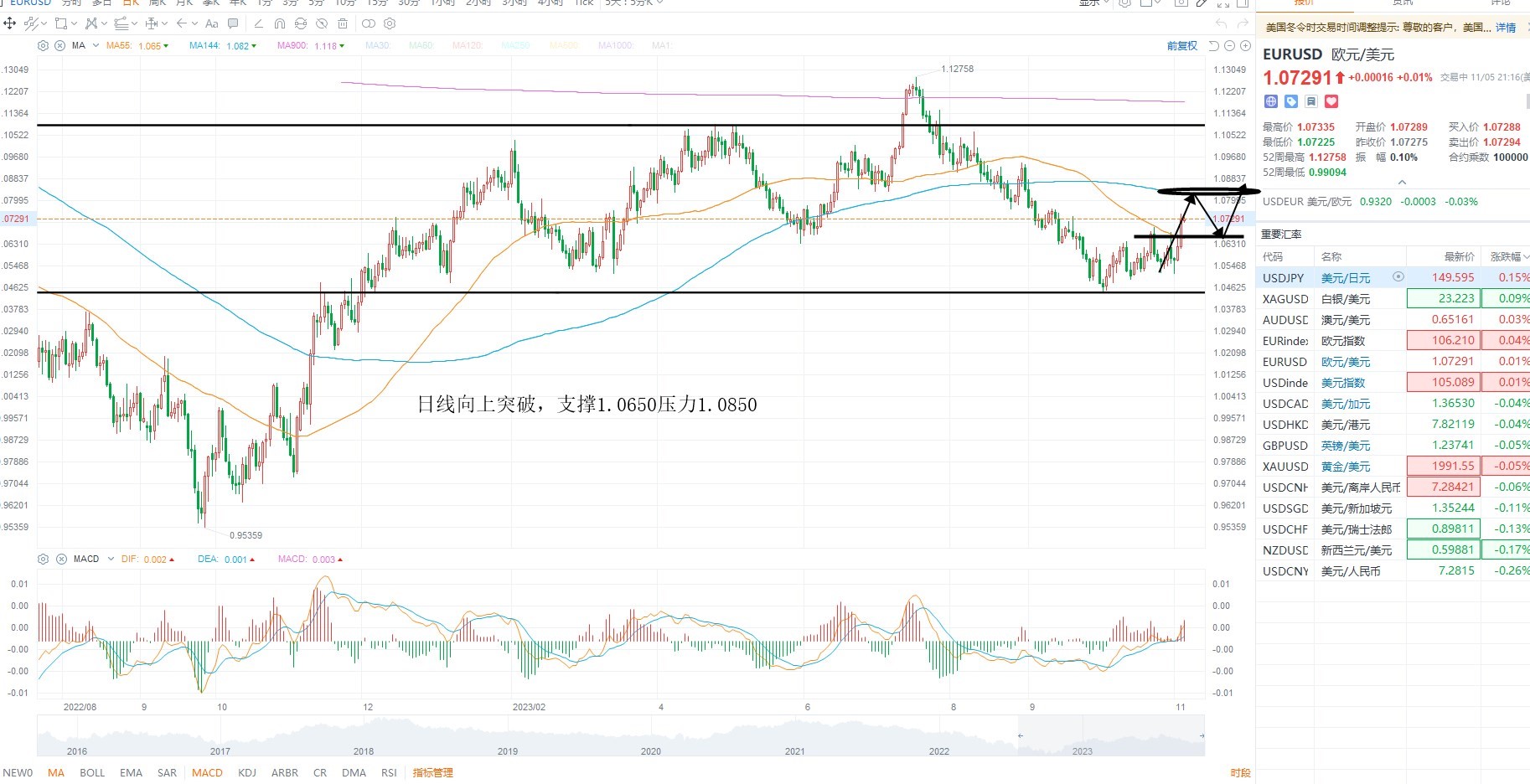Open the 详情 link in the notice banner
The height and width of the screenshot is (784, 1530).
click(1506, 28)
